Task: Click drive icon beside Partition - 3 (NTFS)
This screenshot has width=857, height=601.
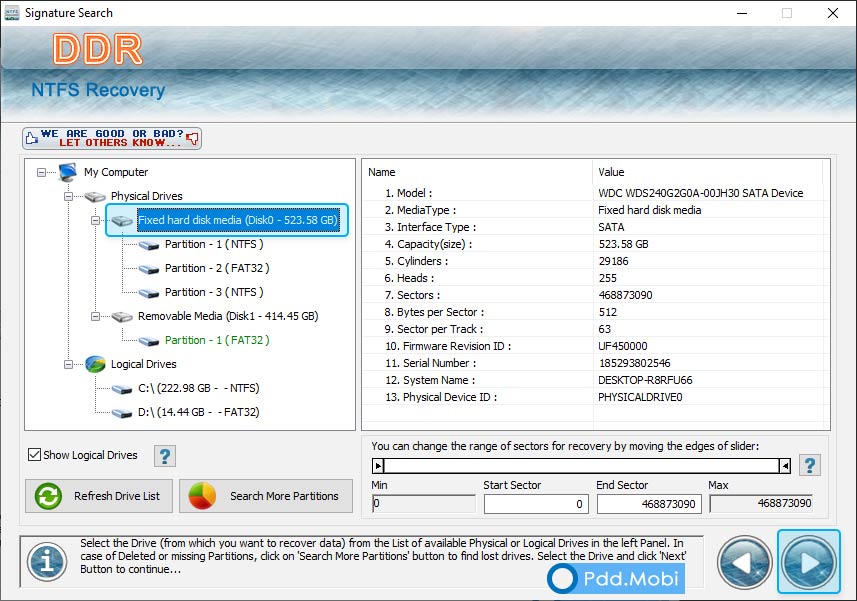Action: click(x=149, y=293)
